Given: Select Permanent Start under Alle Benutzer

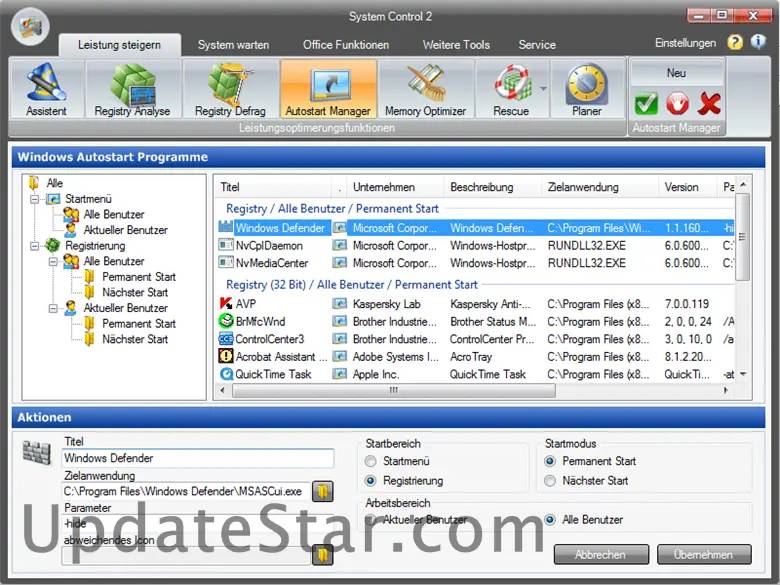Looking at the screenshot, I should click(x=139, y=277).
